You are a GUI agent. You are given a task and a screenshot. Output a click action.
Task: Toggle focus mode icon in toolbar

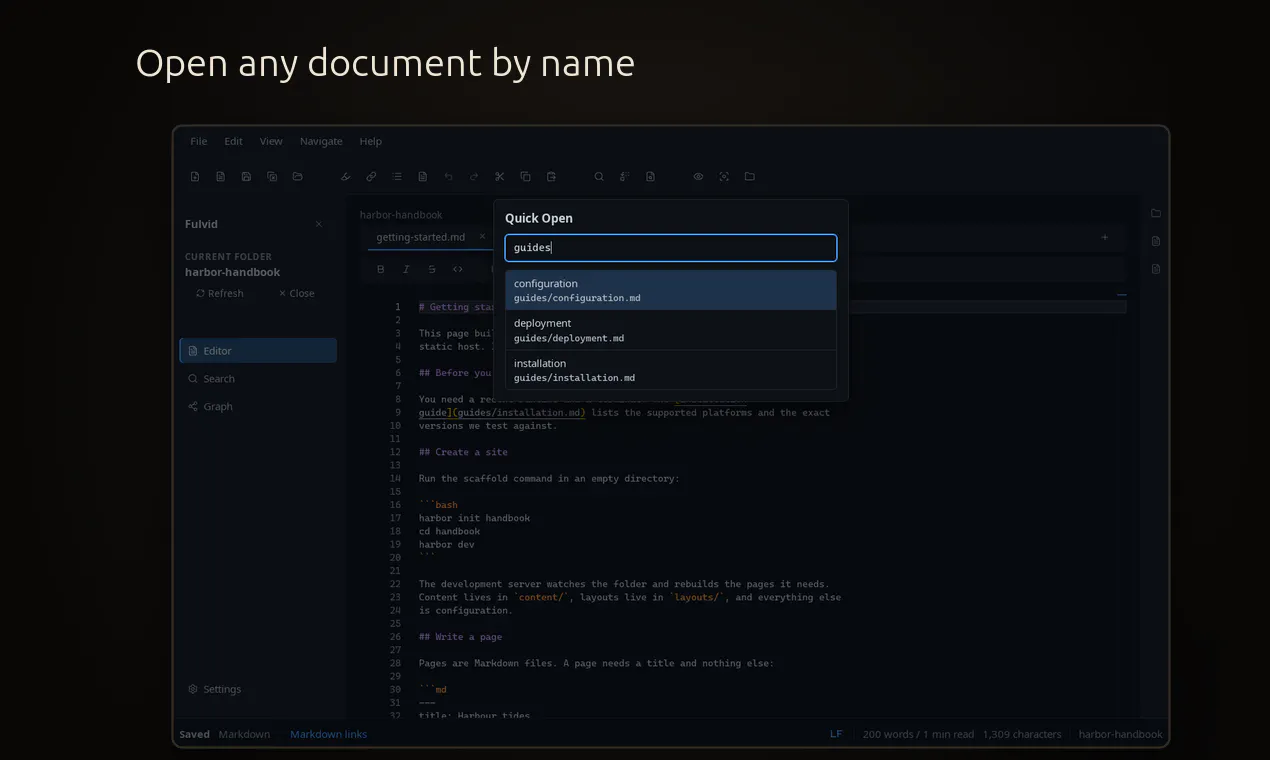(724, 177)
